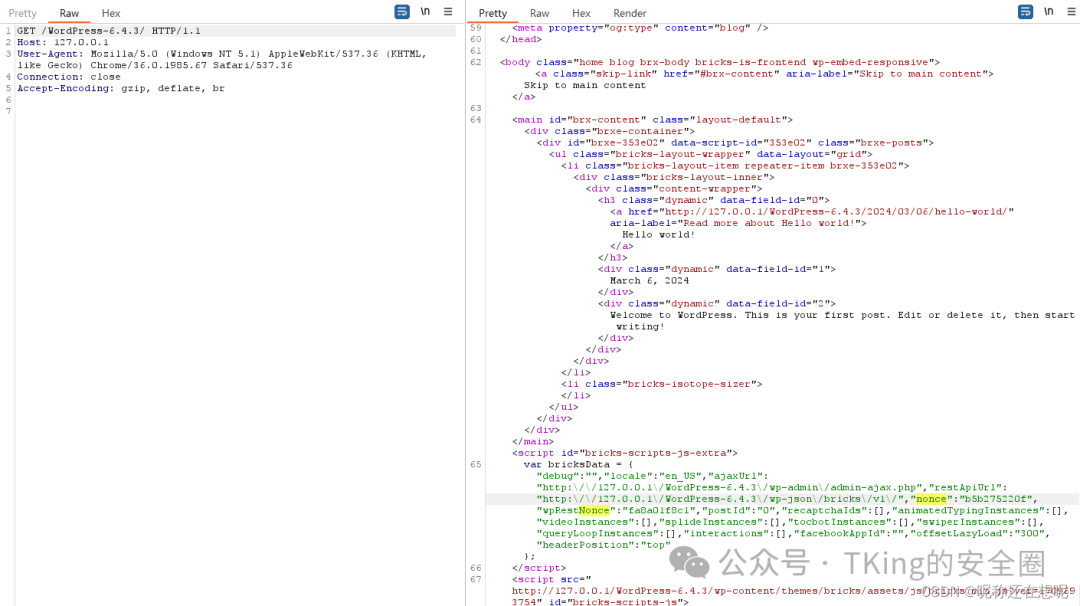Viewport: 1080px width, 606px height.
Task: Switch request pane to Pretty tab
Action: click(x=22, y=13)
